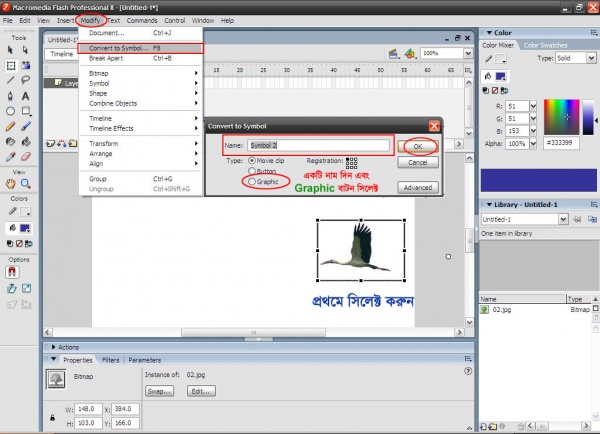Click the Swap... button
The image size is (600, 434).
click(x=160, y=391)
